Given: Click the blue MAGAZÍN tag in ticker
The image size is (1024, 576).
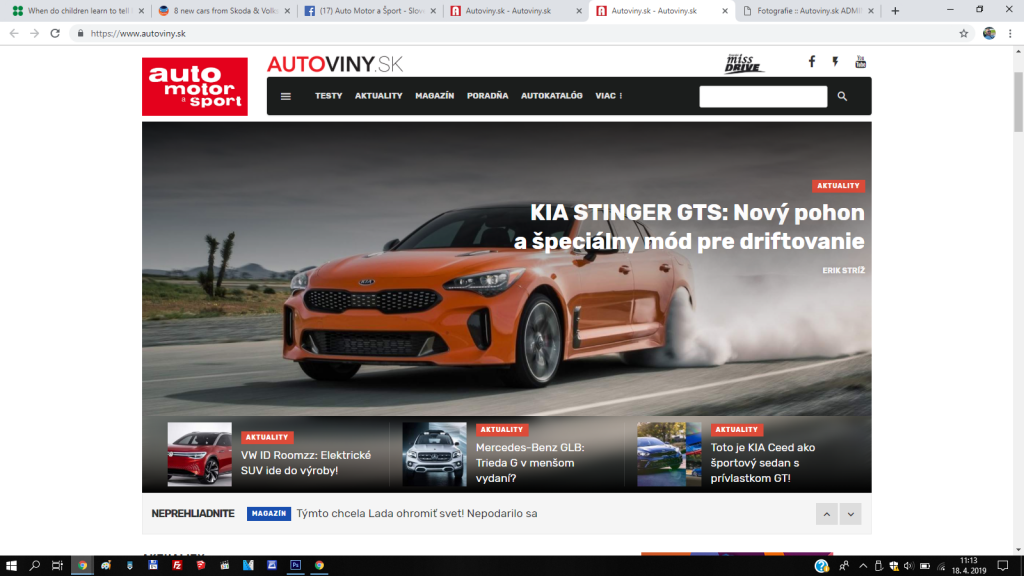Looking at the screenshot, I should 268,514.
